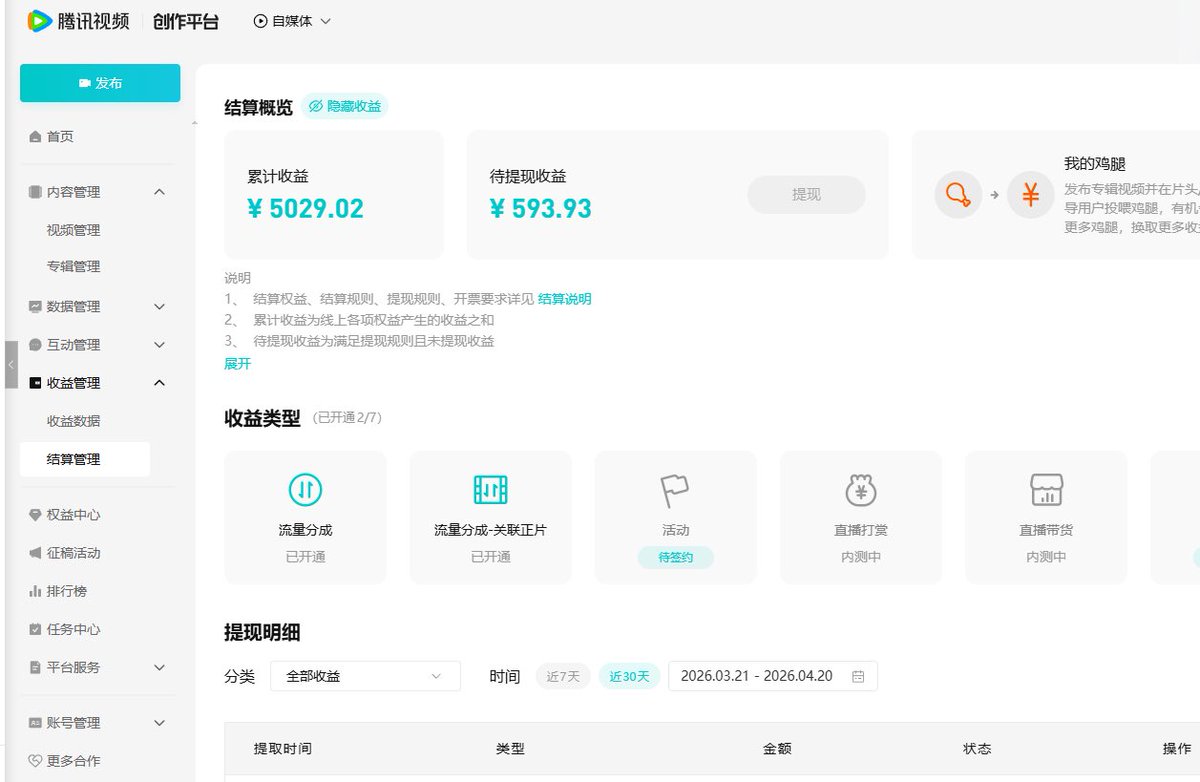Expand the 数据管理 chevron
1200x782 pixels.
click(x=159, y=307)
